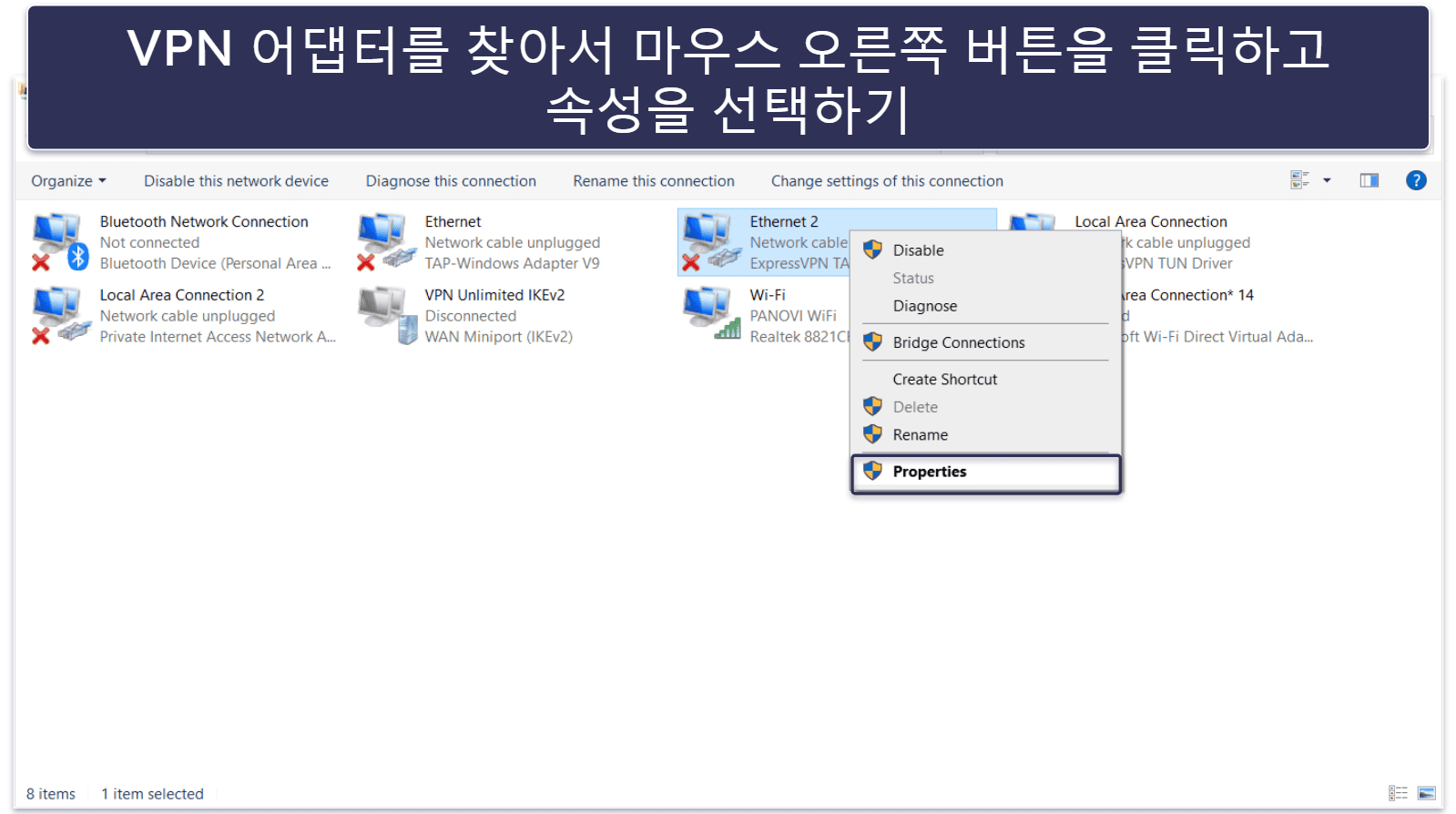Viewport: 1456px width, 814px height.
Task: Click the Disconnected status under VPN Unlimited
Action: 470,316
